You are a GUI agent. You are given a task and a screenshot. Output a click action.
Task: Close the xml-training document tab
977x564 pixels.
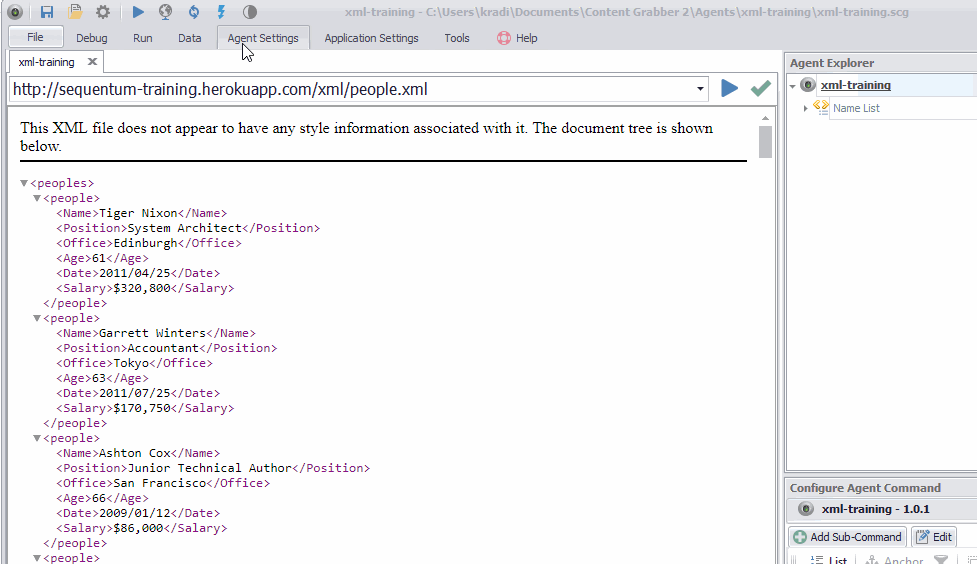click(92, 62)
